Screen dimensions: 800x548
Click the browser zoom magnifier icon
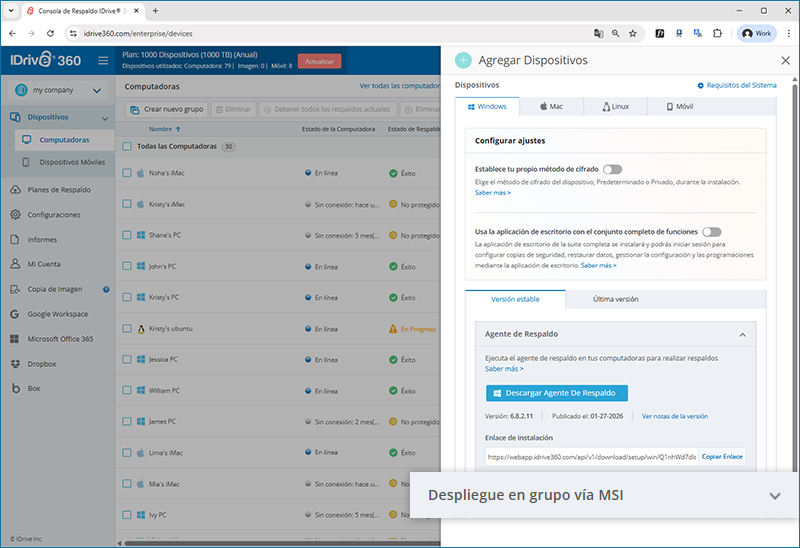[x=616, y=34]
